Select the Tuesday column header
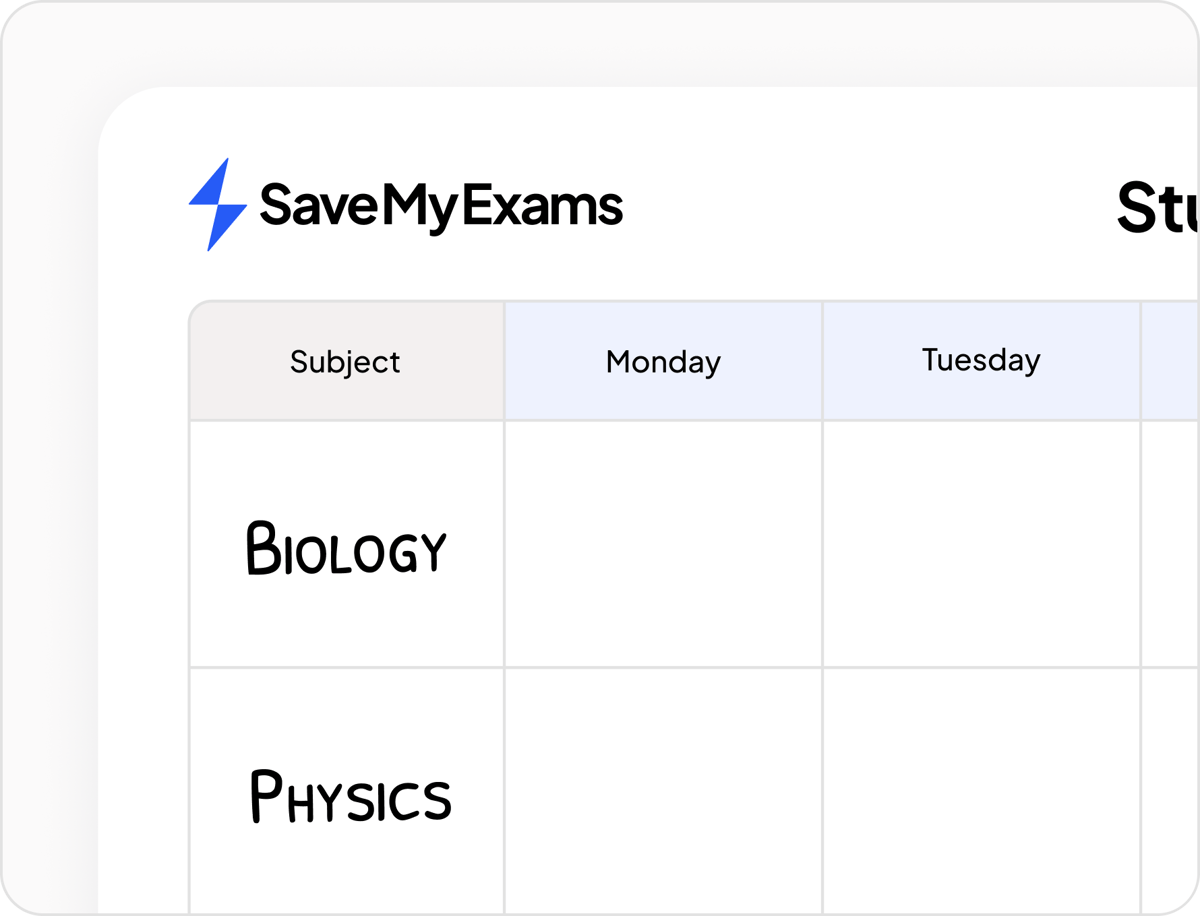This screenshot has width=1200, height=916. [981, 360]
